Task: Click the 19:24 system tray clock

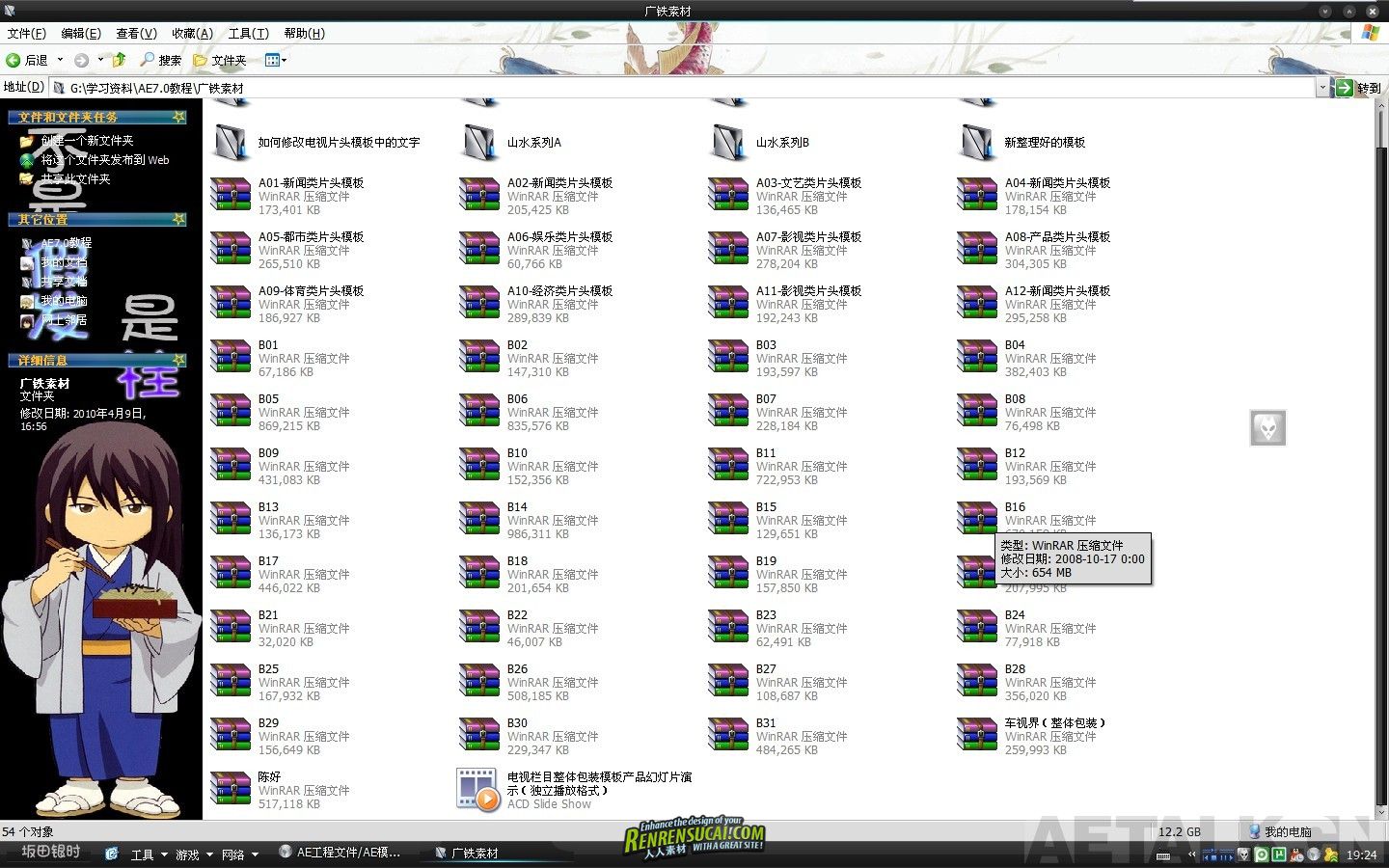Action: tap(1361, 854)
